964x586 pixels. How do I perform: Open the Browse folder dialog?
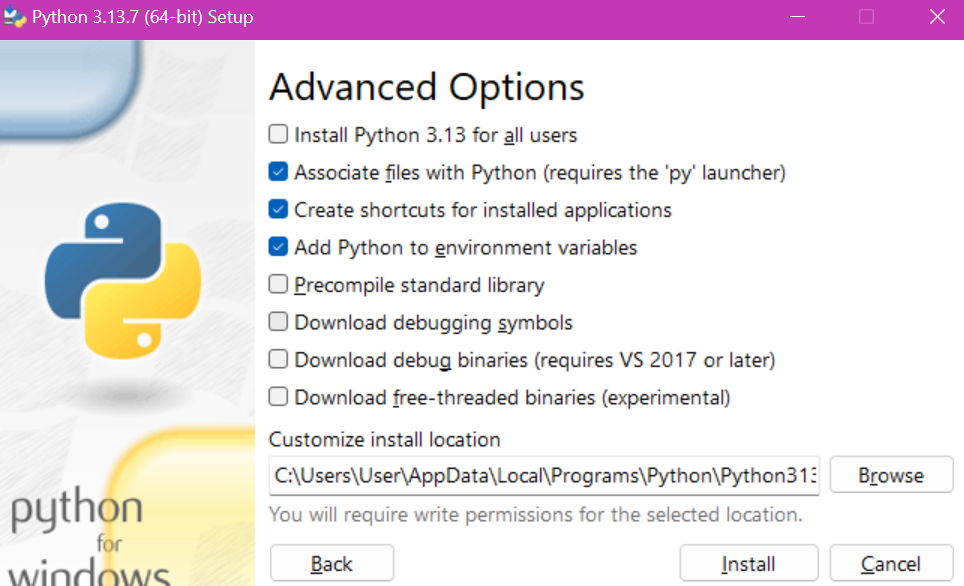click(891, 475)
